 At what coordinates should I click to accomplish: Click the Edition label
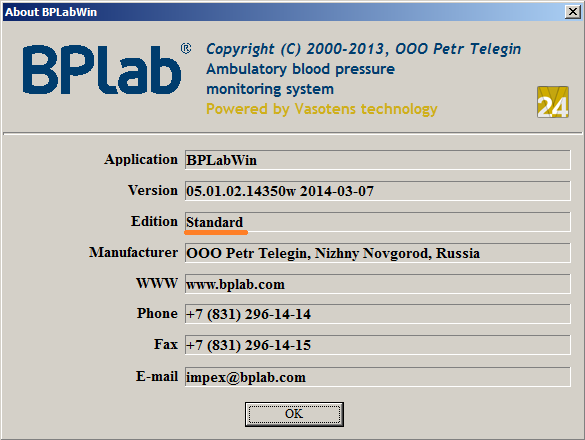pos(154,221)
